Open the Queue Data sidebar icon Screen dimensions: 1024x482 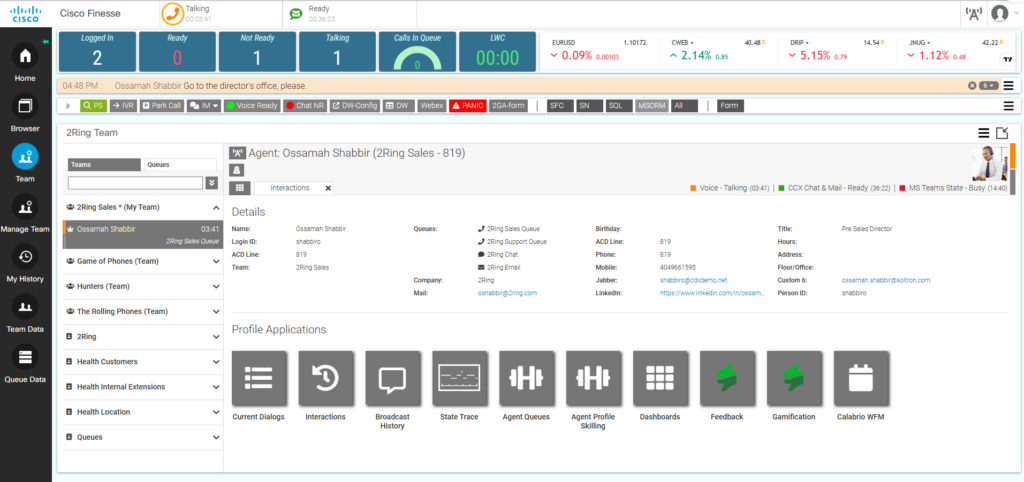pos(25,357)
